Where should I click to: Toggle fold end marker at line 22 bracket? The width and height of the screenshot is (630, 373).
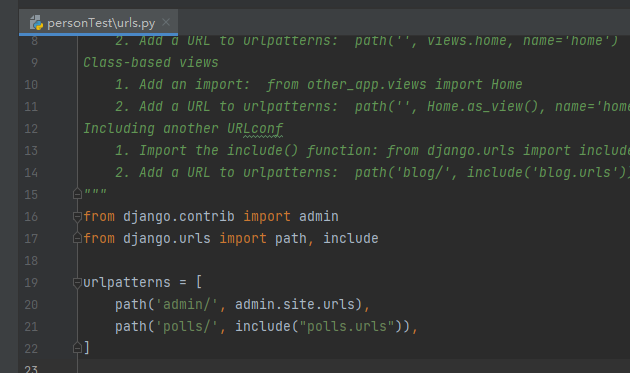[x=78, y=348]
